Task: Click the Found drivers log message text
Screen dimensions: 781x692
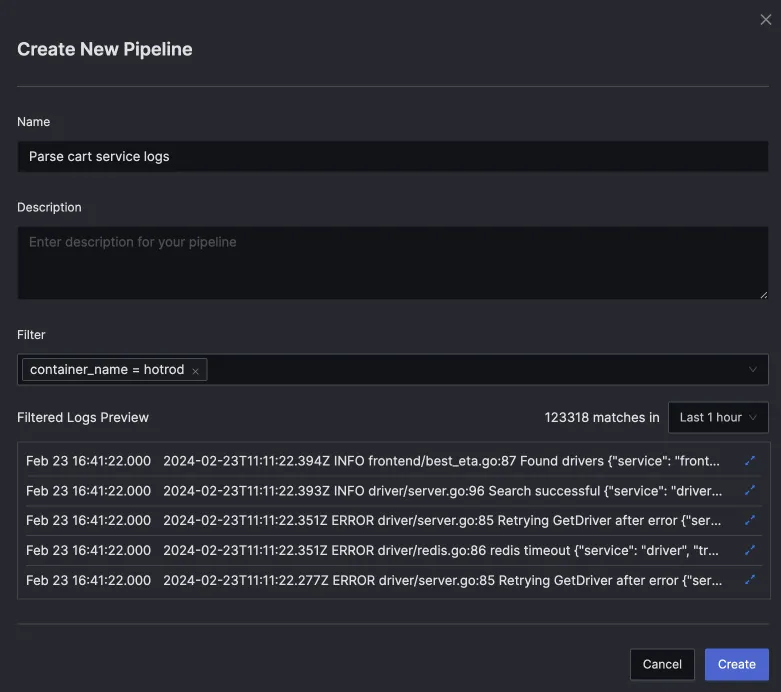Action: (441, 461)
